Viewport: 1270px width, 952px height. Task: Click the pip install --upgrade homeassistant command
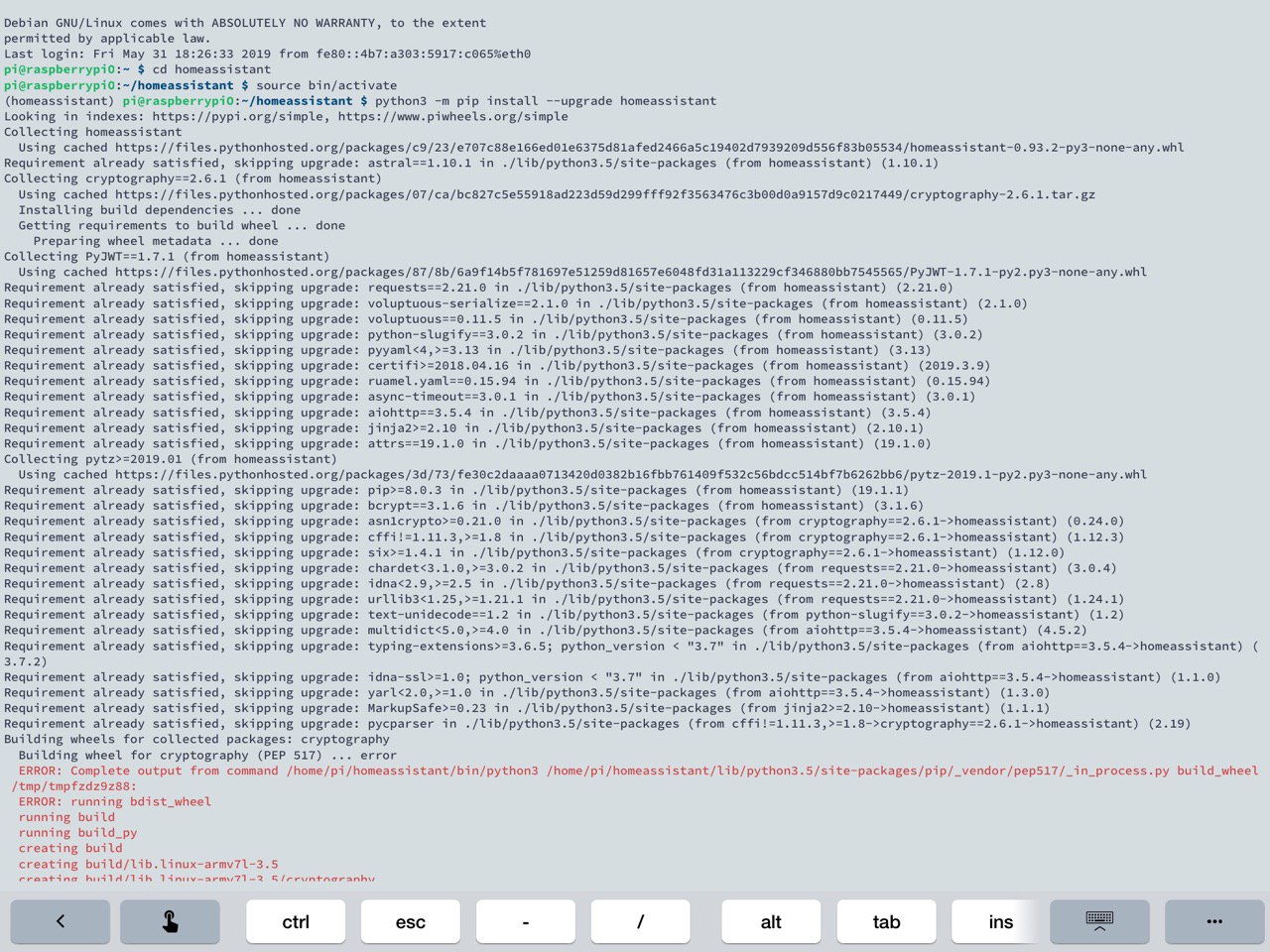546,101
